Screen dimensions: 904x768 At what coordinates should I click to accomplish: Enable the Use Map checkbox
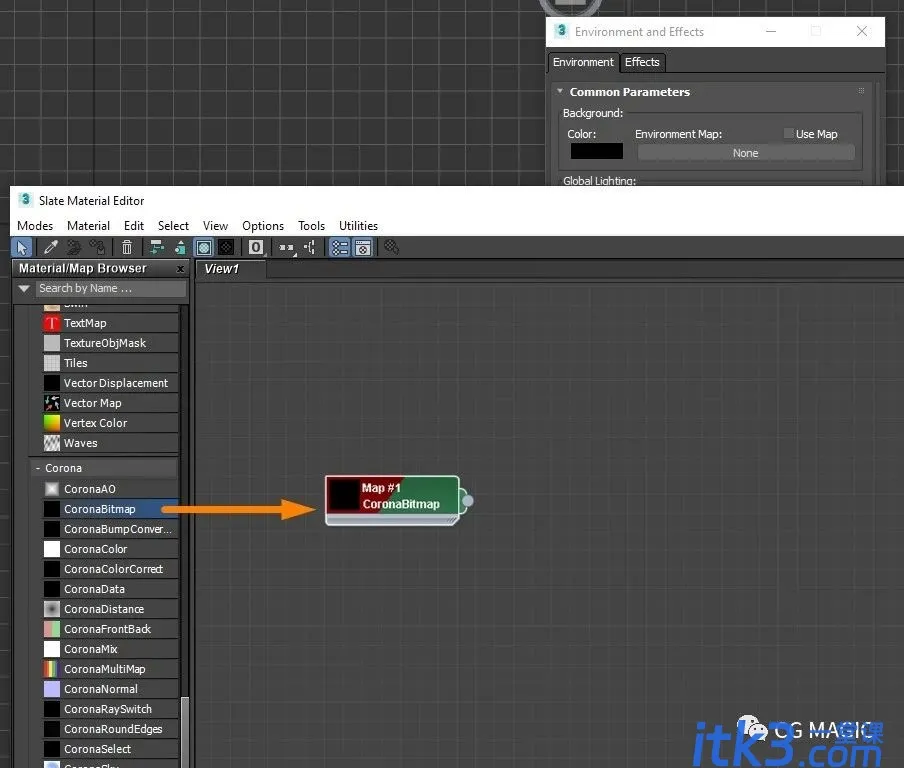tap(788, 134)
